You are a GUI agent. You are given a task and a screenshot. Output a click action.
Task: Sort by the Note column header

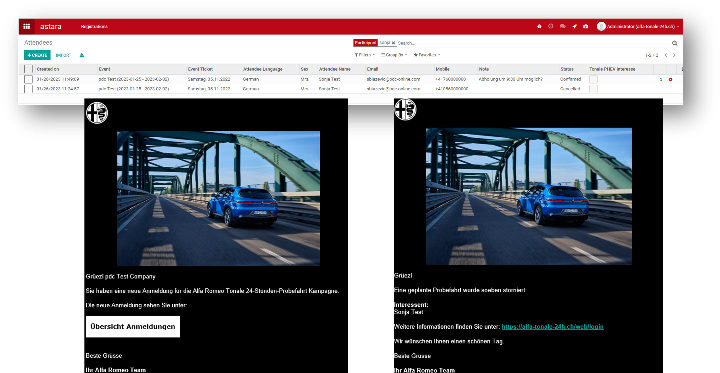click(x=484, y=69)
